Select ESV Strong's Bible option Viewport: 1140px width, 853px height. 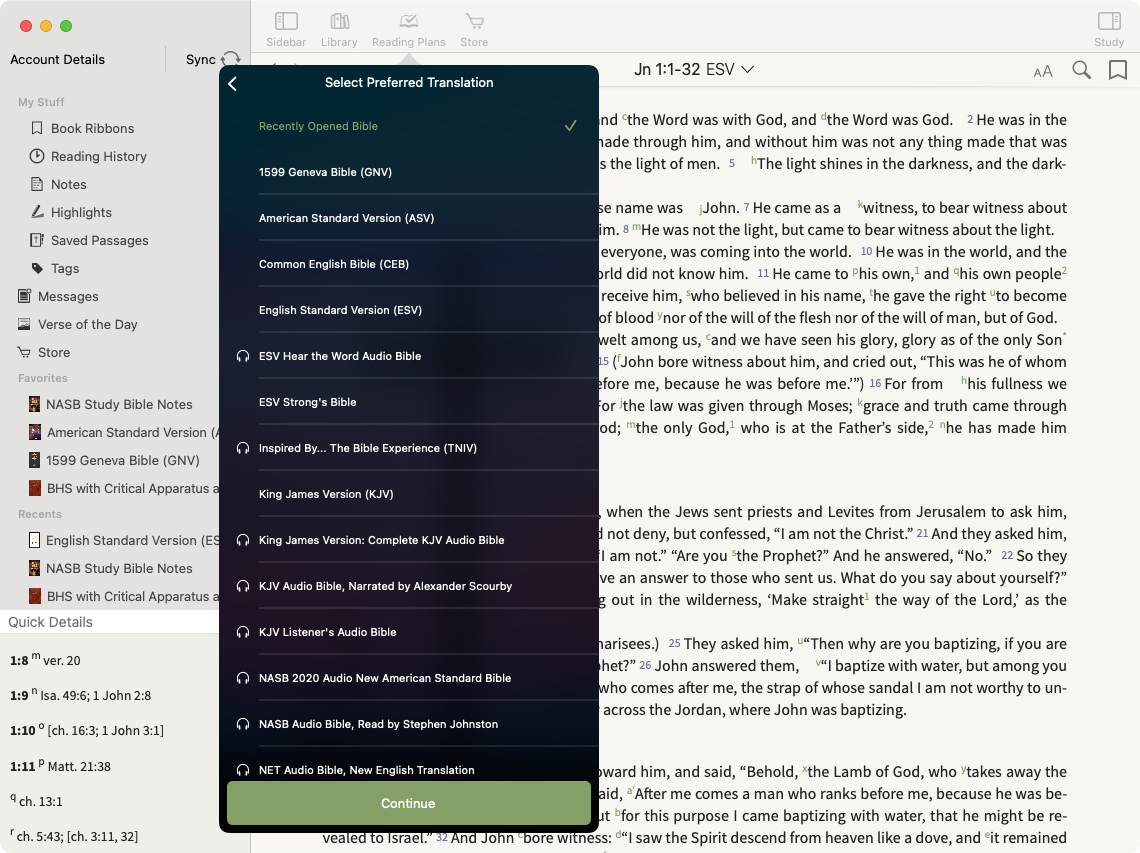[409, 402]
